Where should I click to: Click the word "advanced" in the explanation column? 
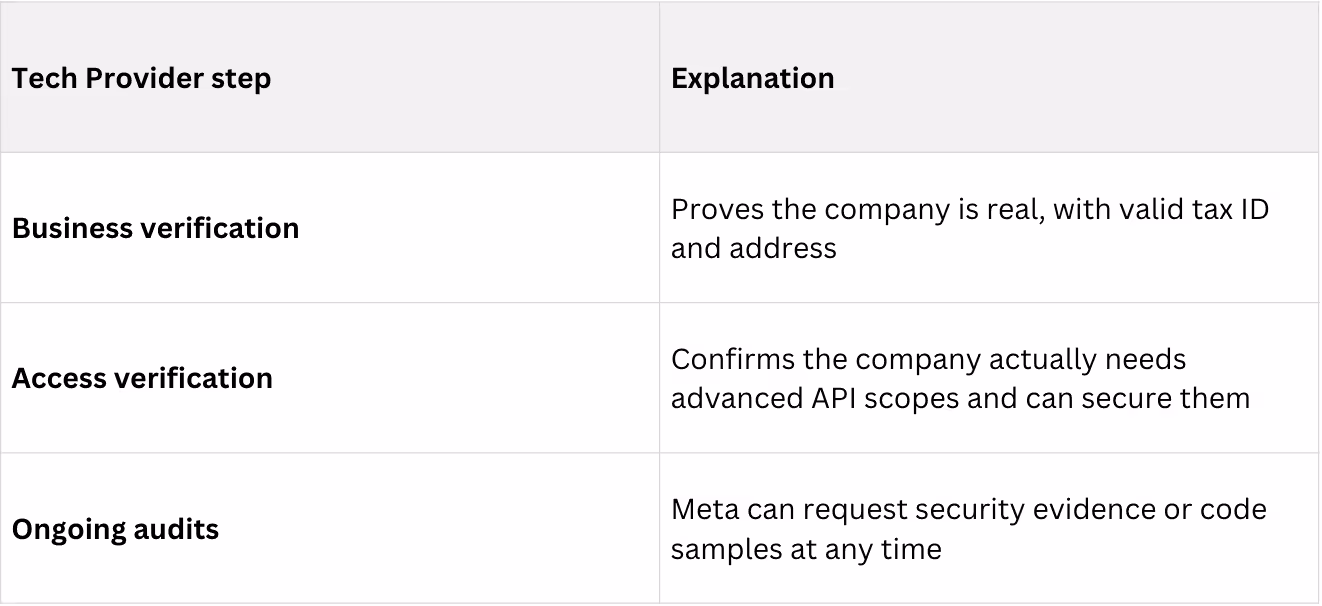(x=733, y=397)
